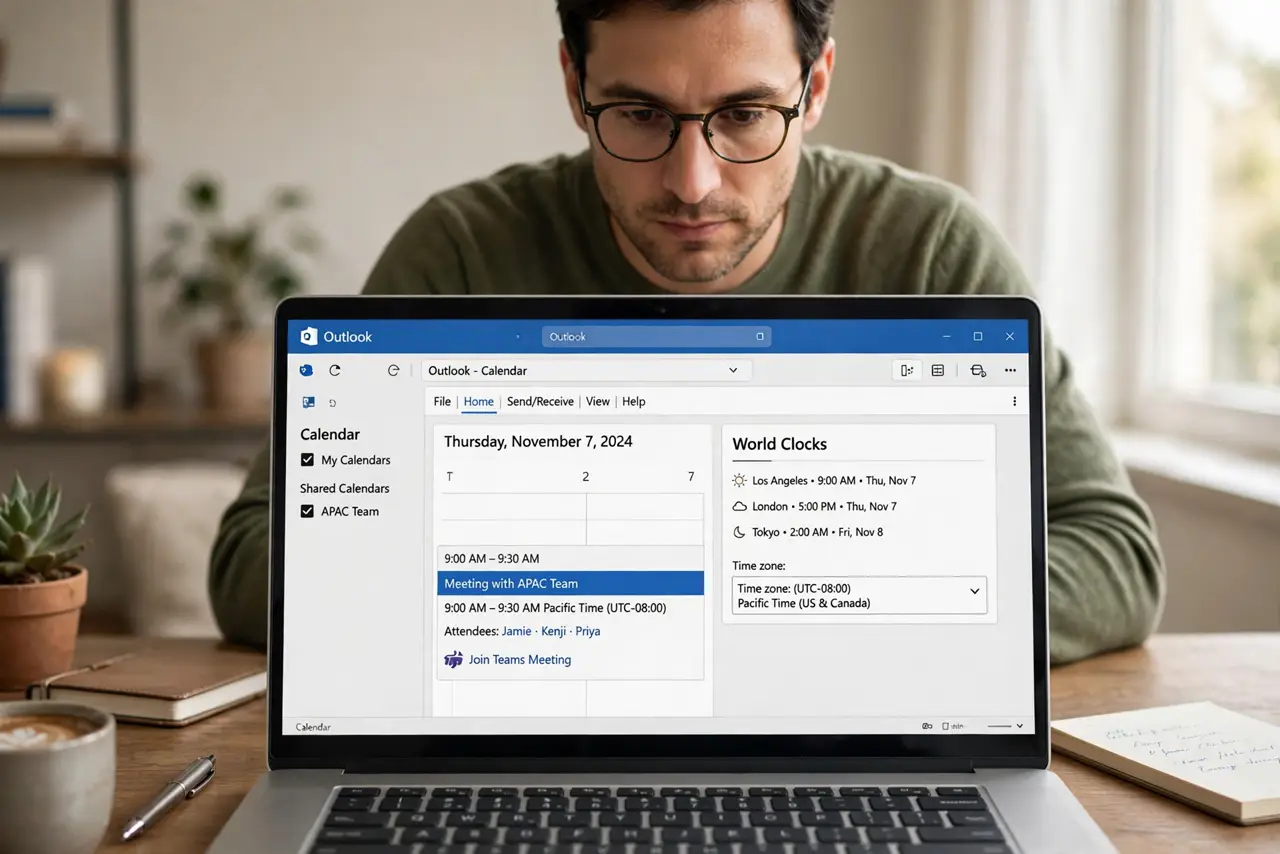Viewport: 1280px width, 854px height.
Task: Click the Teams icon beside Join Teams Meeting
Action: [453, 659]
